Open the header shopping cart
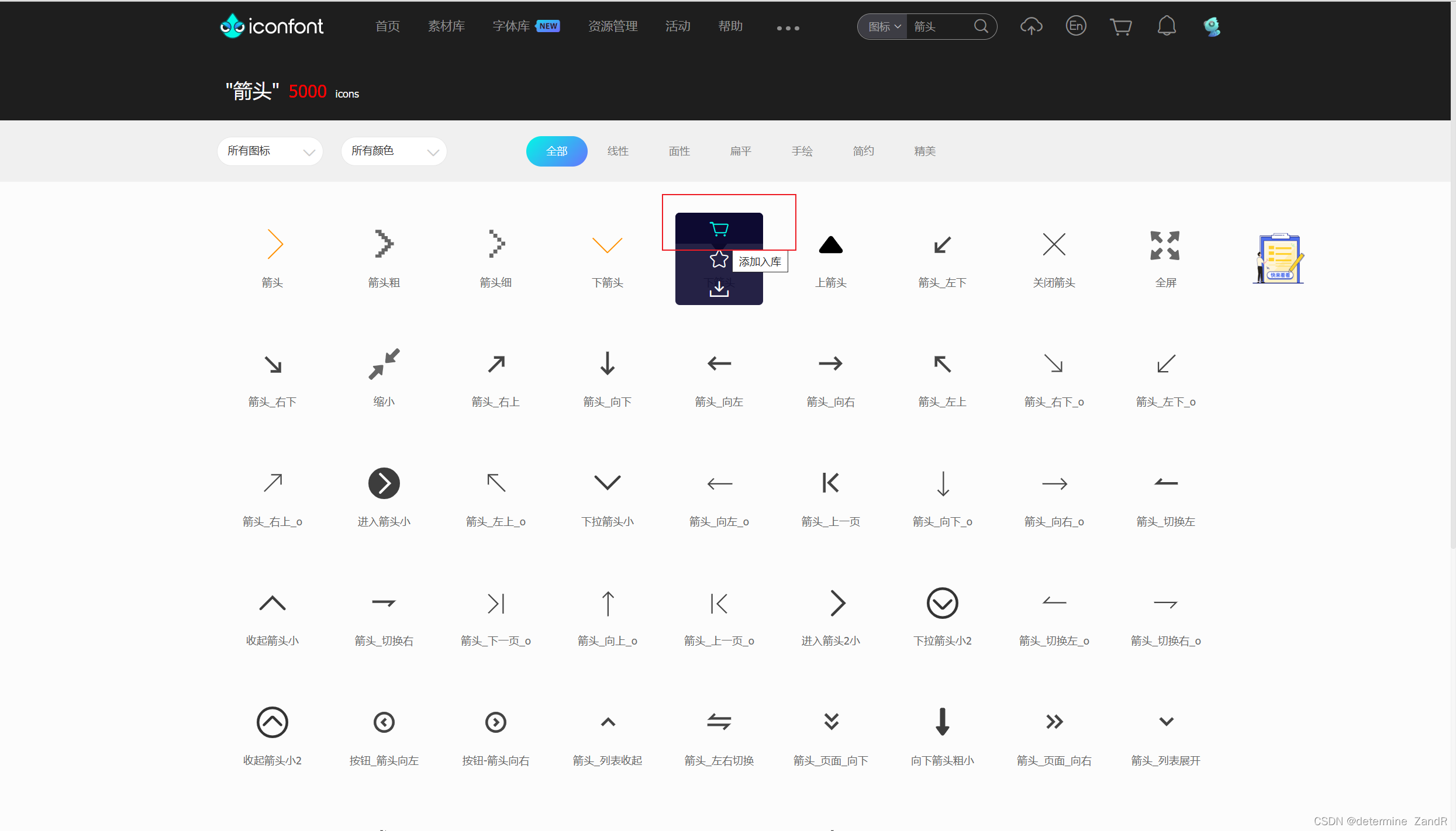Screen dimensions: 1456x831 tap(1120, 26)
